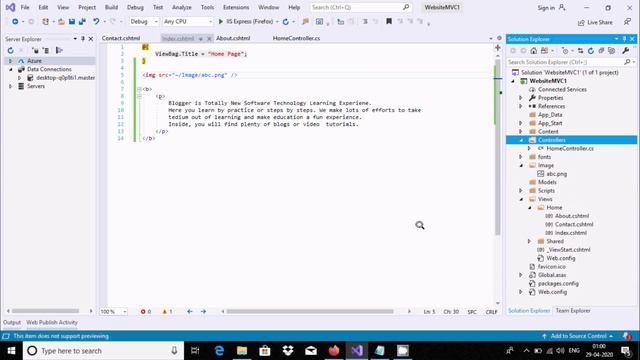640x360 pixels.
Task: Click Collapse All icon in Solution Explorer
Action: coord(601,51)
